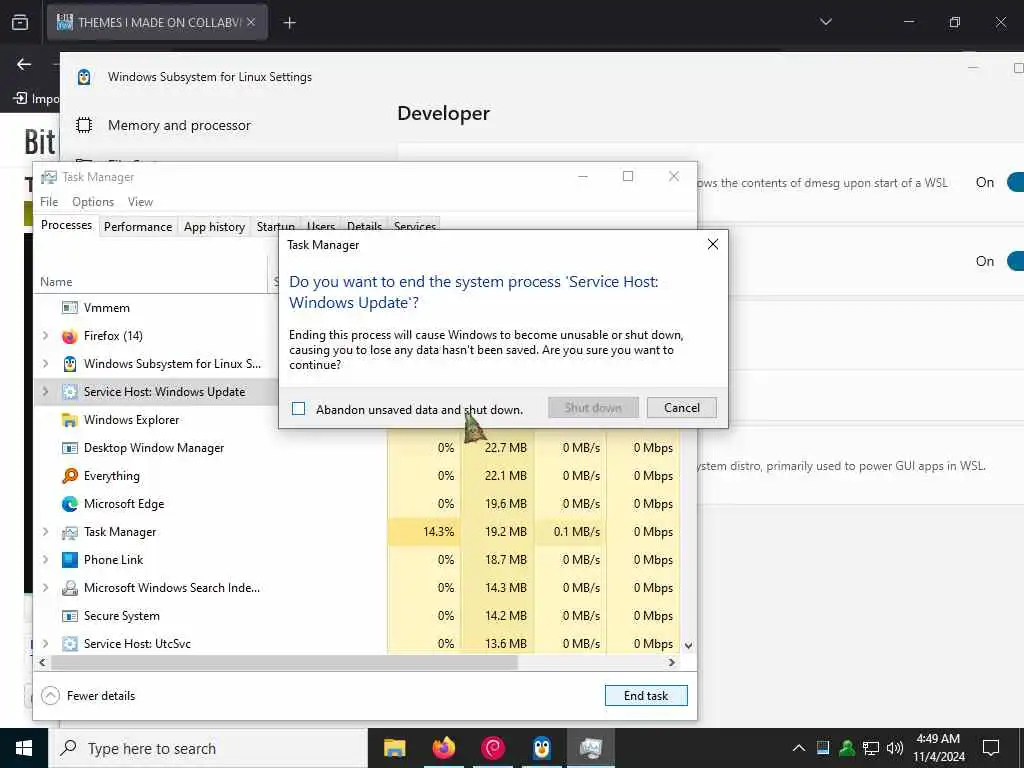Click the Service Host: UtcSvc gear icon

(x=69, y=644)
